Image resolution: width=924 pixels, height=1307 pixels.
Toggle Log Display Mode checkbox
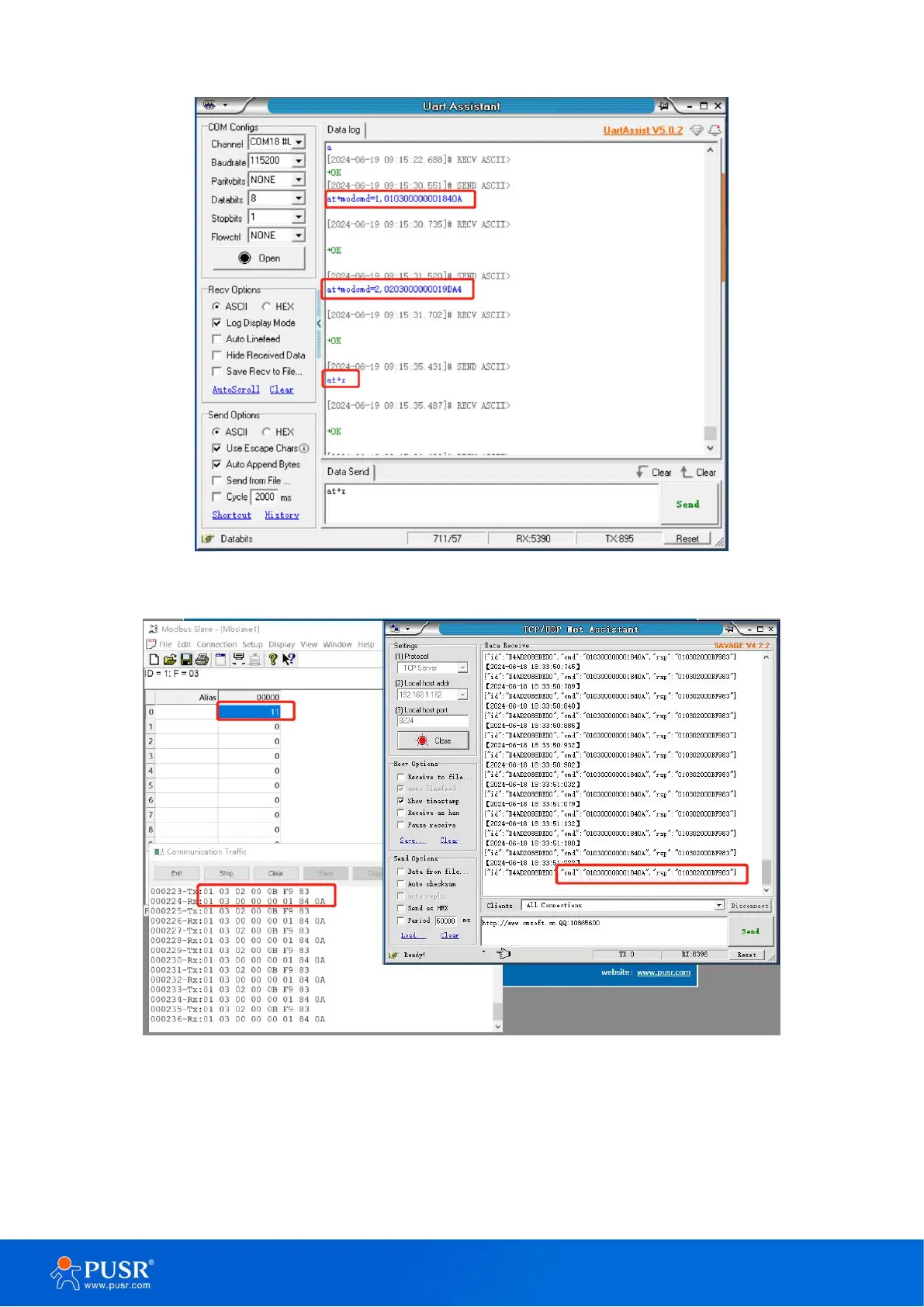coord(216,323)
